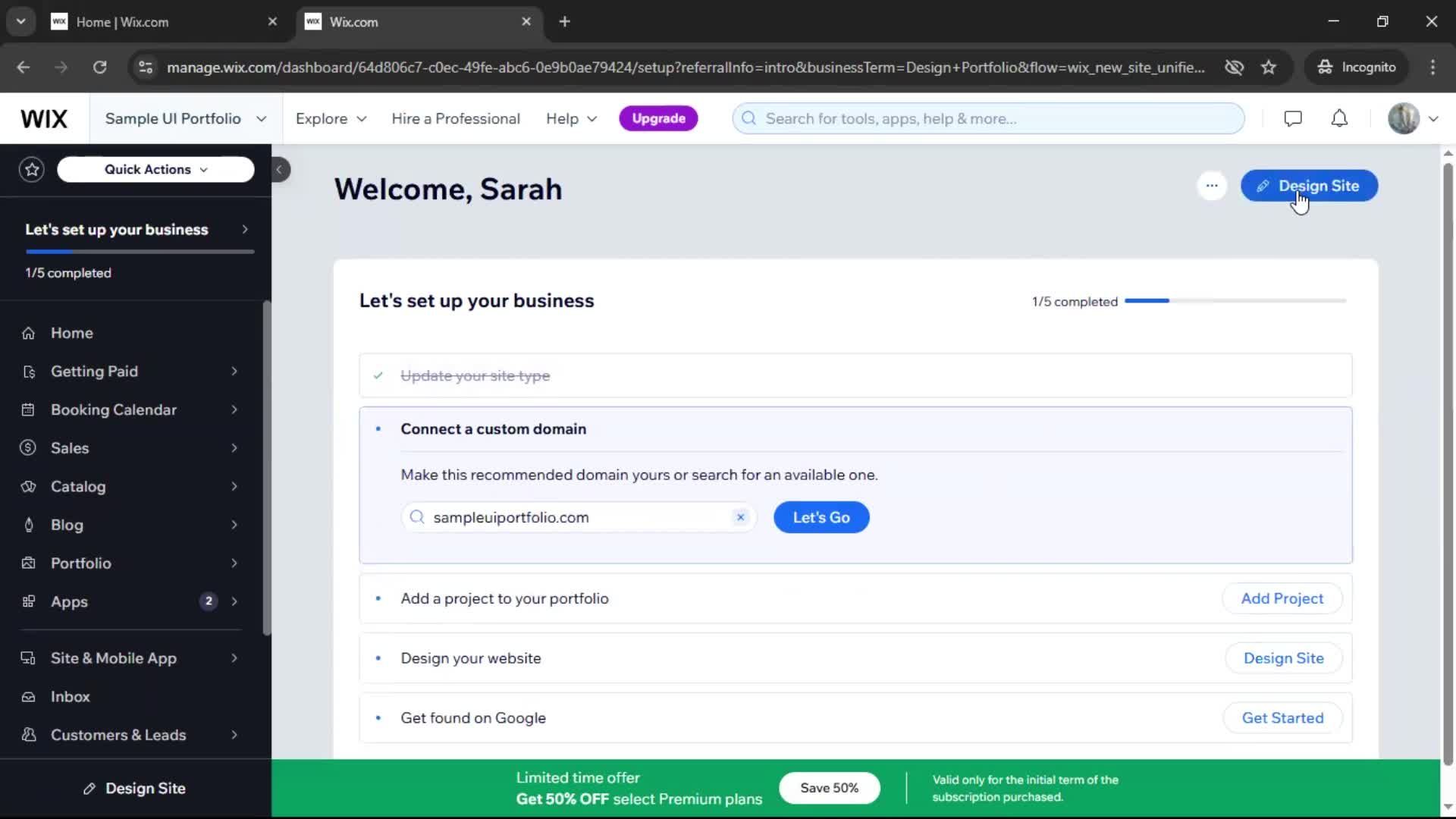The height and width of the screenshot is (819, 1456).
Task: Click Add Project button
Action: coord(1282,598)
